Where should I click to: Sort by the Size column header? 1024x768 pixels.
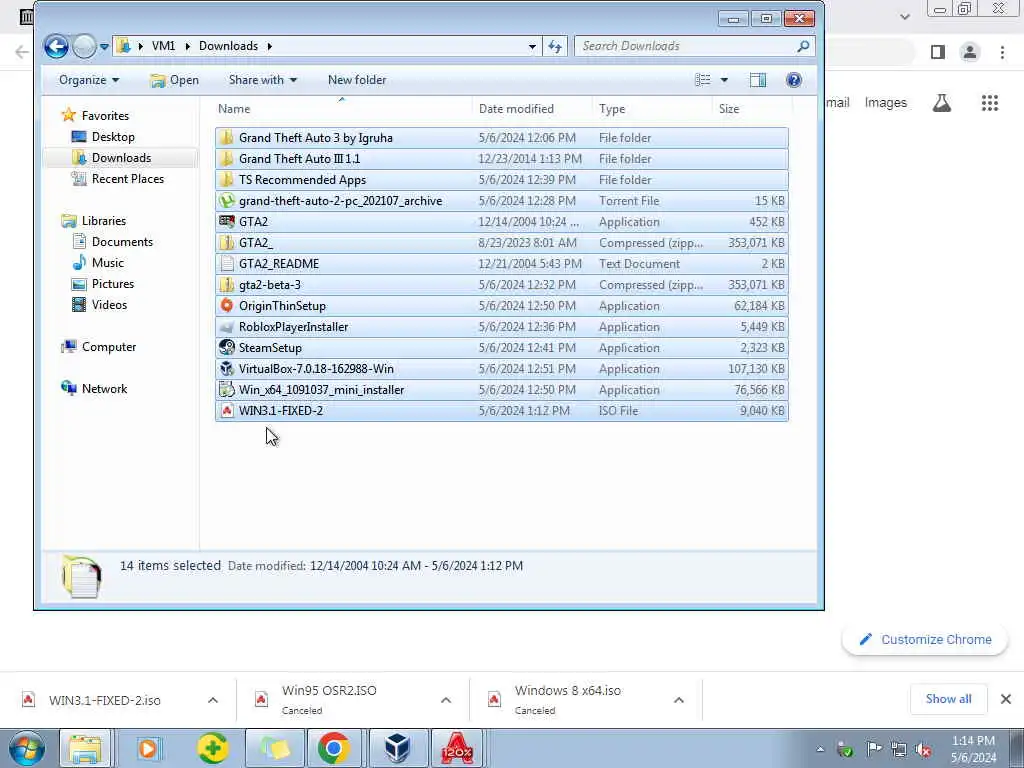coord(729,109)
